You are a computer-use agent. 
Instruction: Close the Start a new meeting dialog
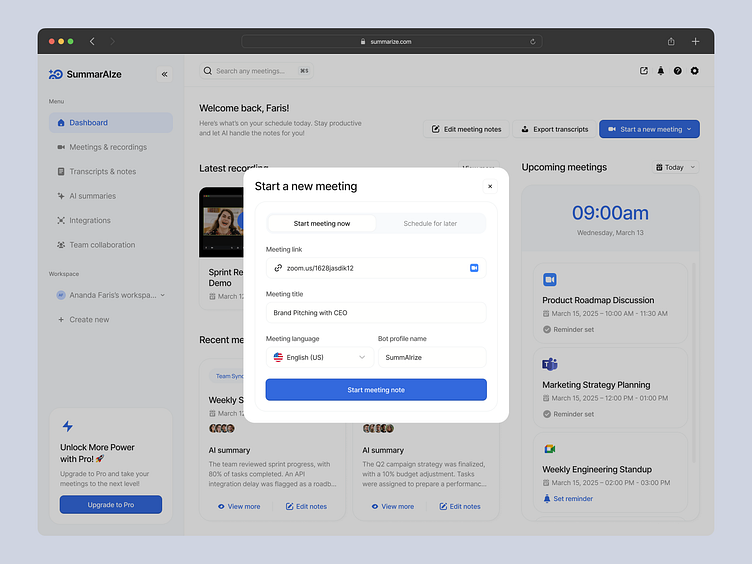(490, 186)
